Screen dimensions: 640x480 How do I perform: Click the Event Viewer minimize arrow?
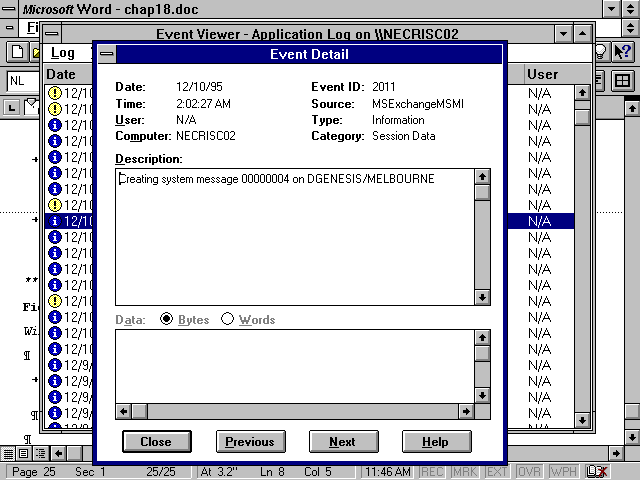coord(563,33)
